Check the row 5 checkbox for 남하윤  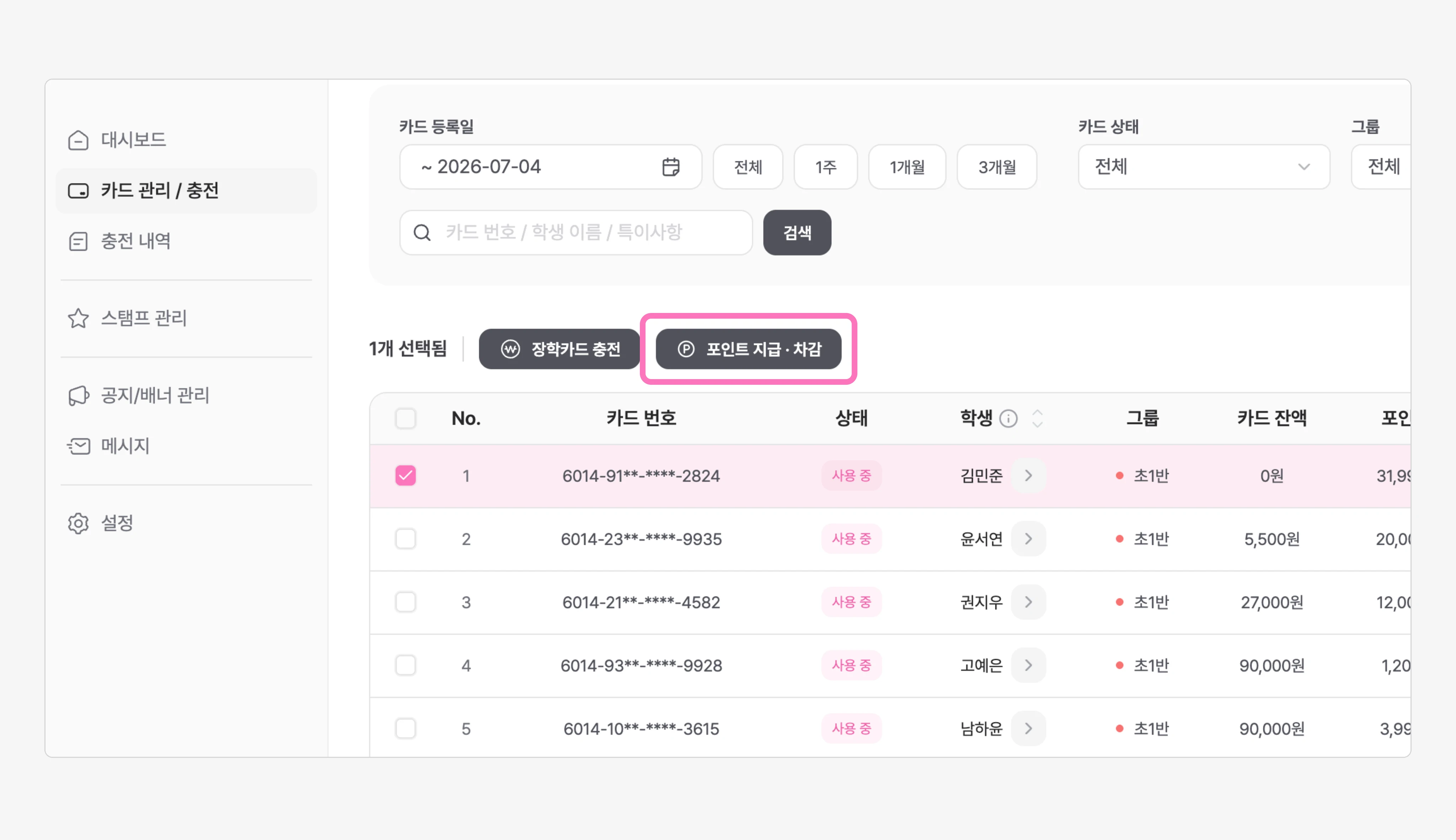[x=405, y=728]
